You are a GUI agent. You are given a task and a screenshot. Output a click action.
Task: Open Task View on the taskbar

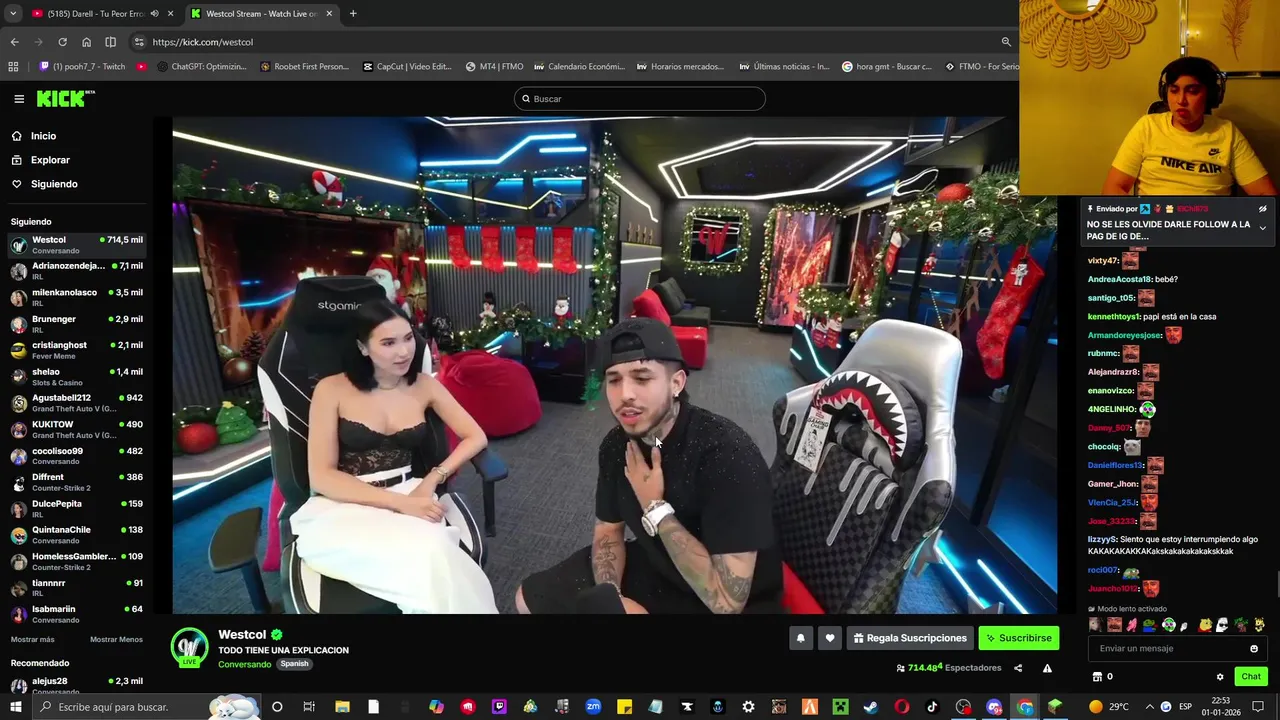[309, 707]
